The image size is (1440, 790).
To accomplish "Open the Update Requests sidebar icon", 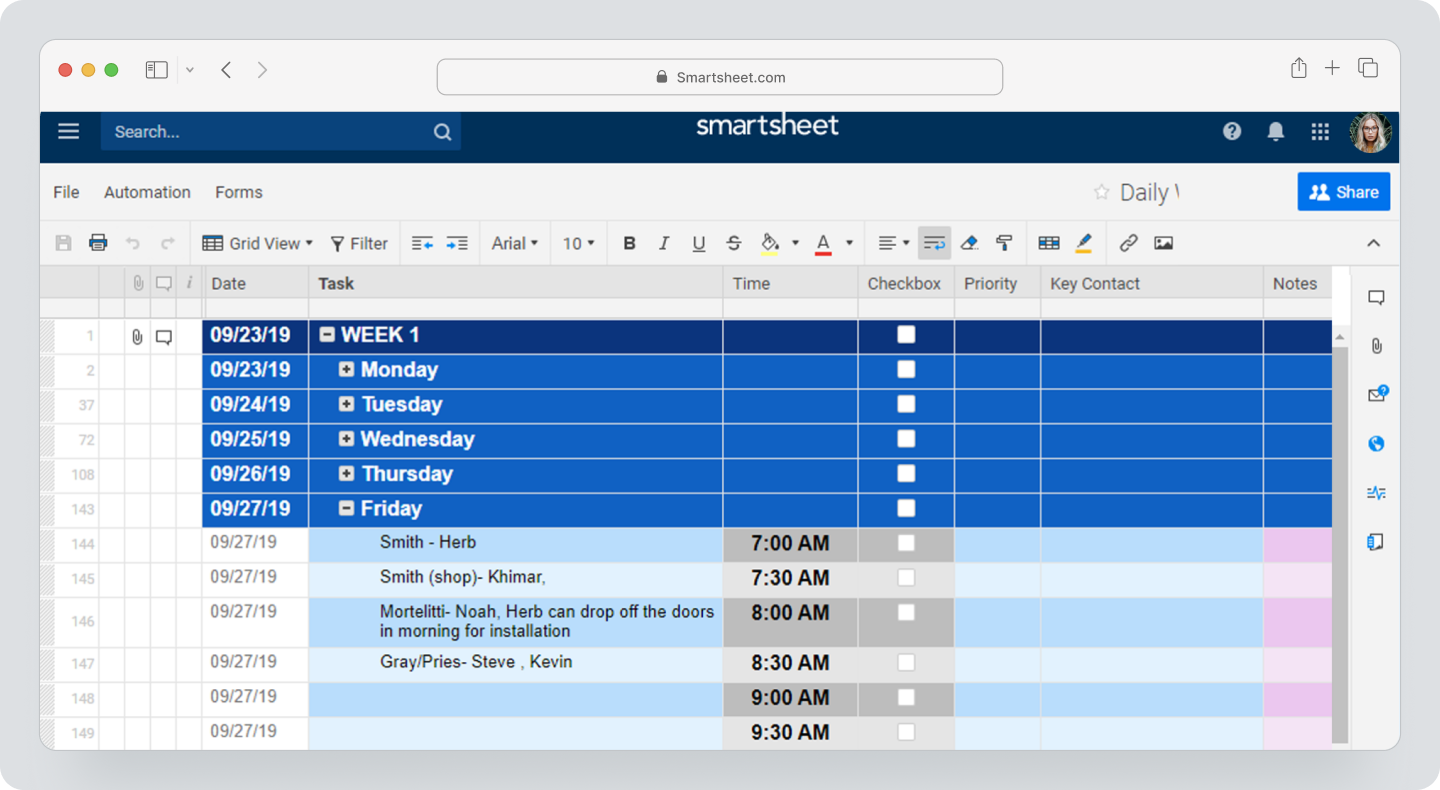I will (x=1376, y=394).
